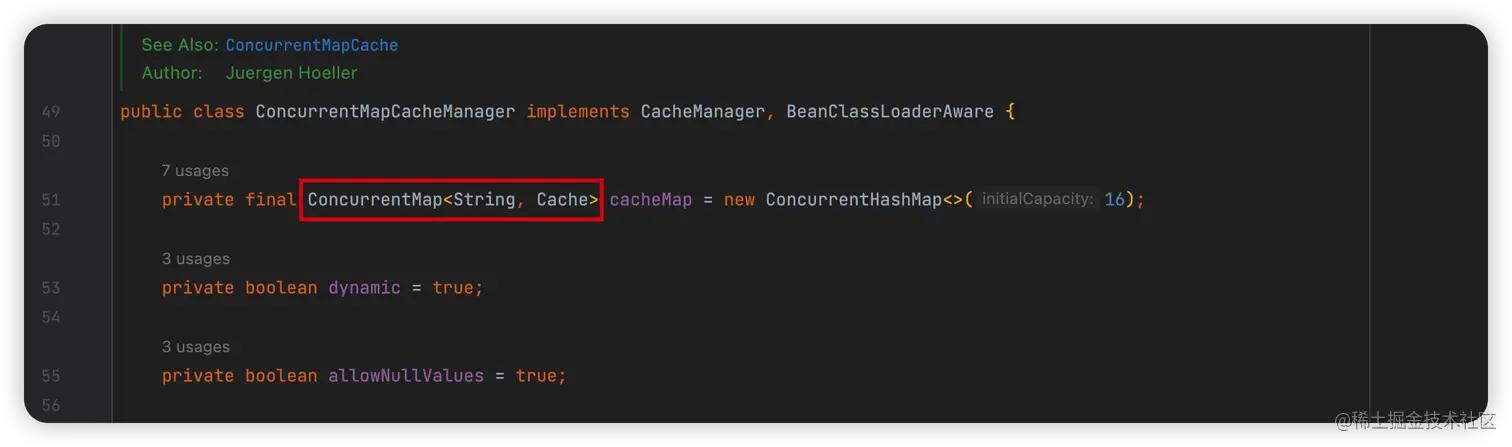Click the 7 usages hint above cacheMap
The width and height of the screenshot is (1512, 447).
pyautogui.click(x=195, y=171)
